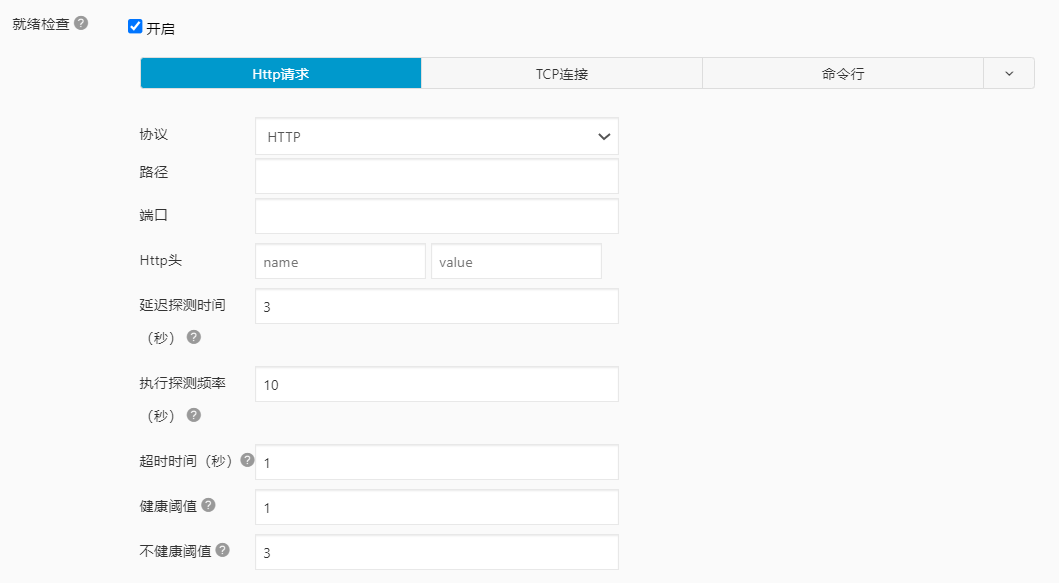Viewport: 1059px width, 583px height.
Task: Switch to the 命令行 tab
Action: point(843,74)
